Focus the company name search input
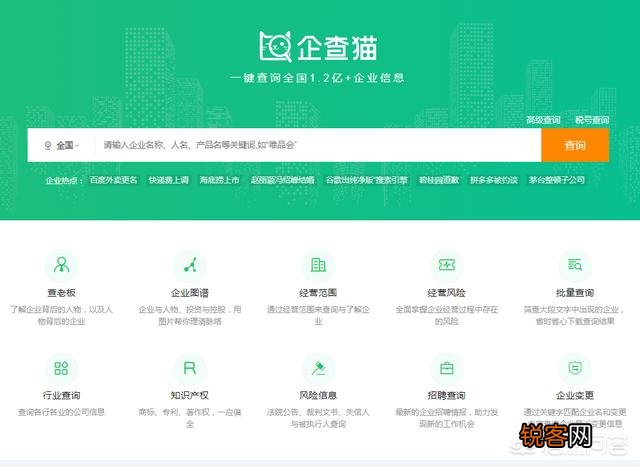 (318, 145)
